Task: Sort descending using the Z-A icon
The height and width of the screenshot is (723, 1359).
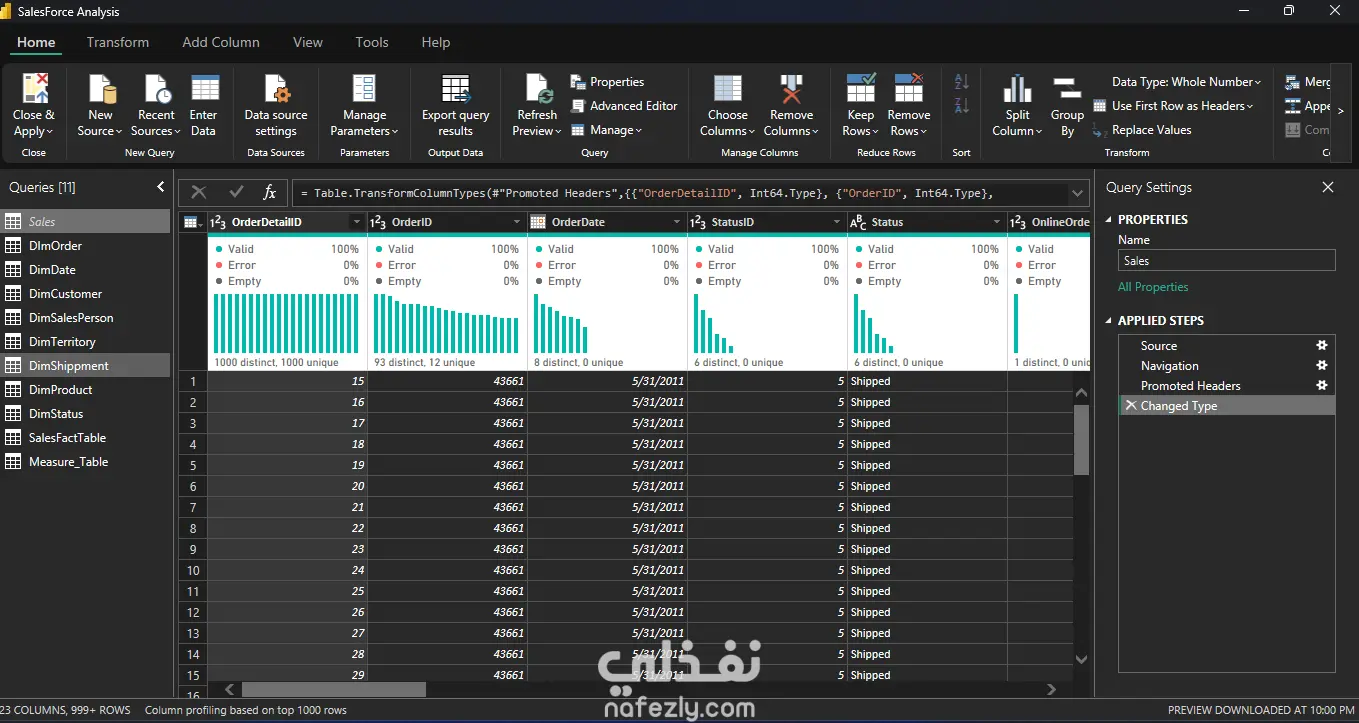Action: pos(962,106)
